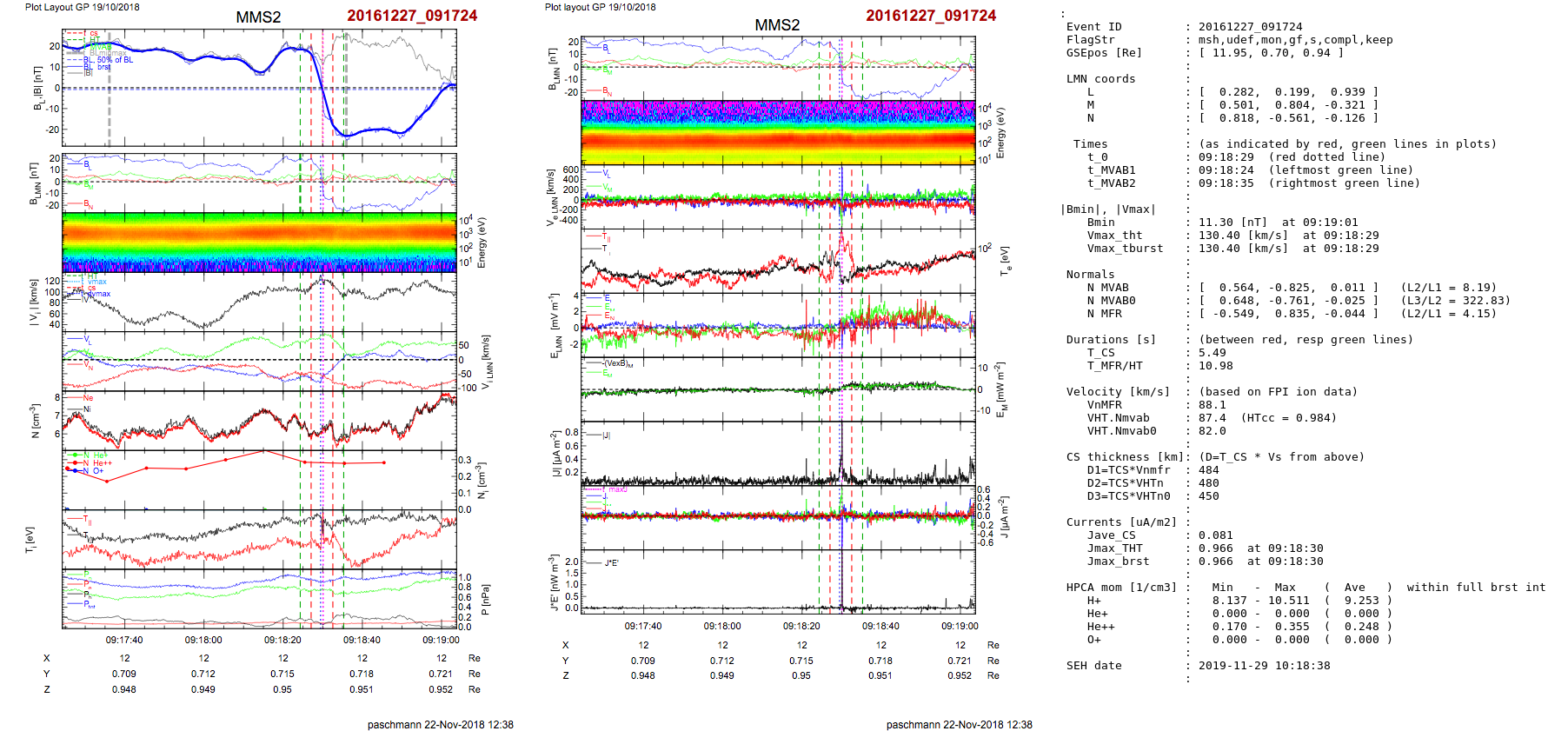Click the MMS2 title above the left plot
The width and height of the screenshot is (1568, 731).
pos(258,17)
